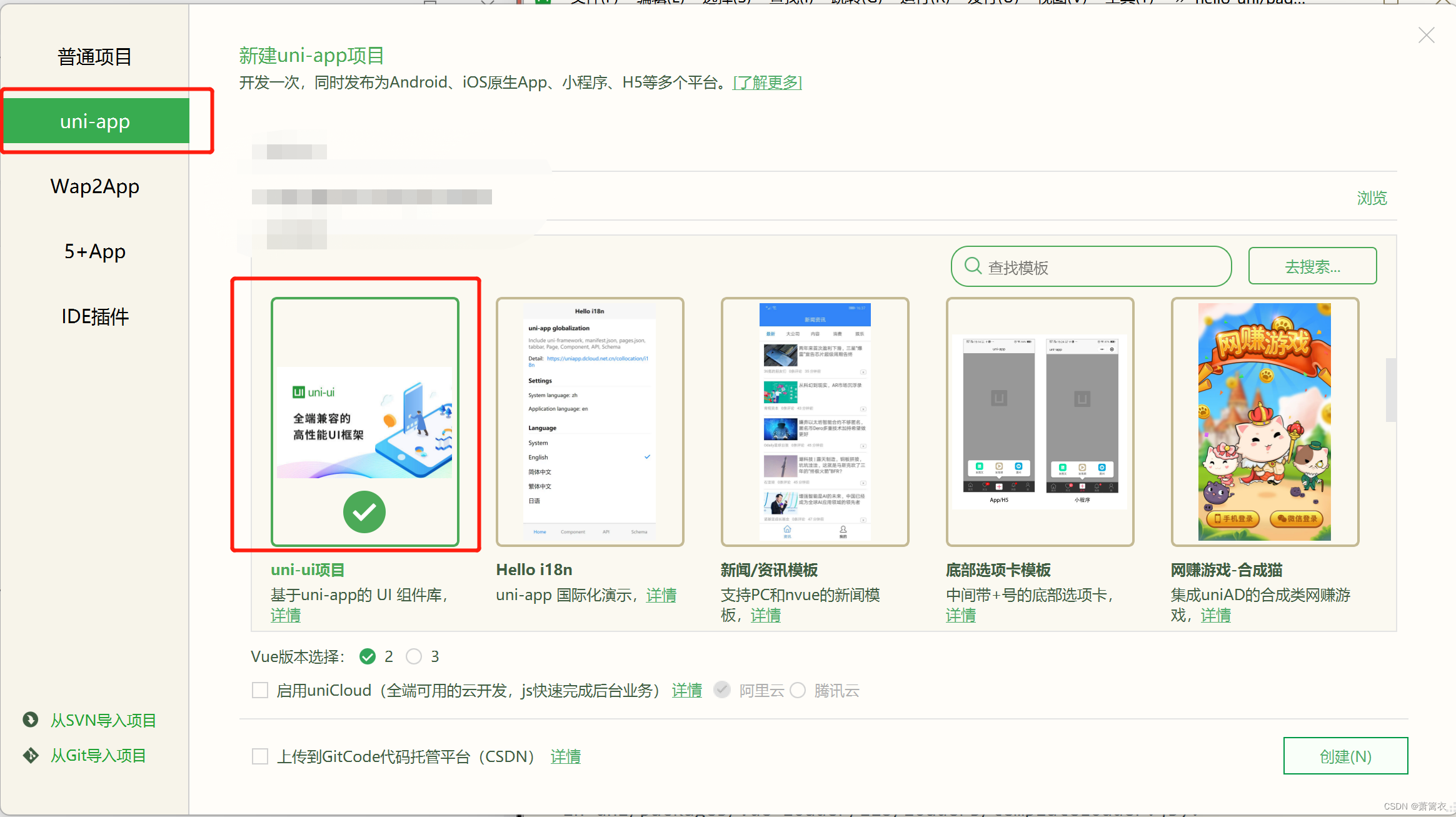Click the 查找模板 search field
1456x817 pixels.
tap(1091, 266)
